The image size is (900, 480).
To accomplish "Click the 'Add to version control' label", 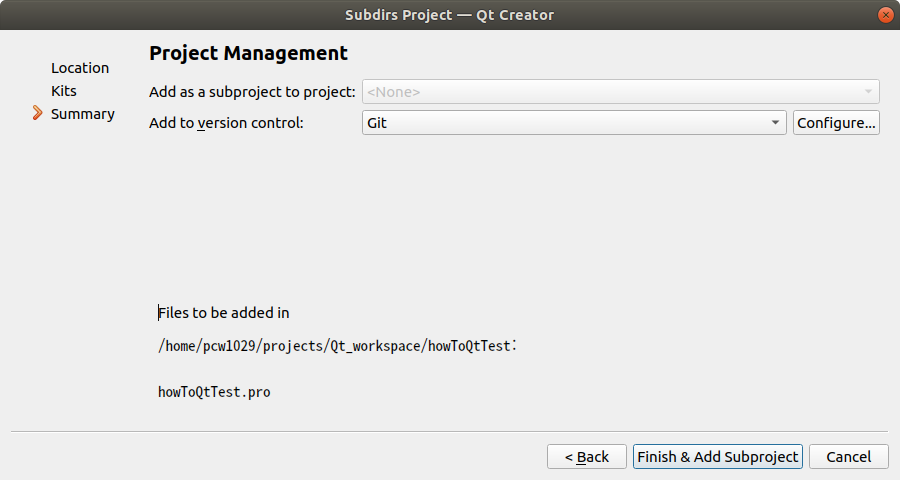I will click(x=226, y=123).
